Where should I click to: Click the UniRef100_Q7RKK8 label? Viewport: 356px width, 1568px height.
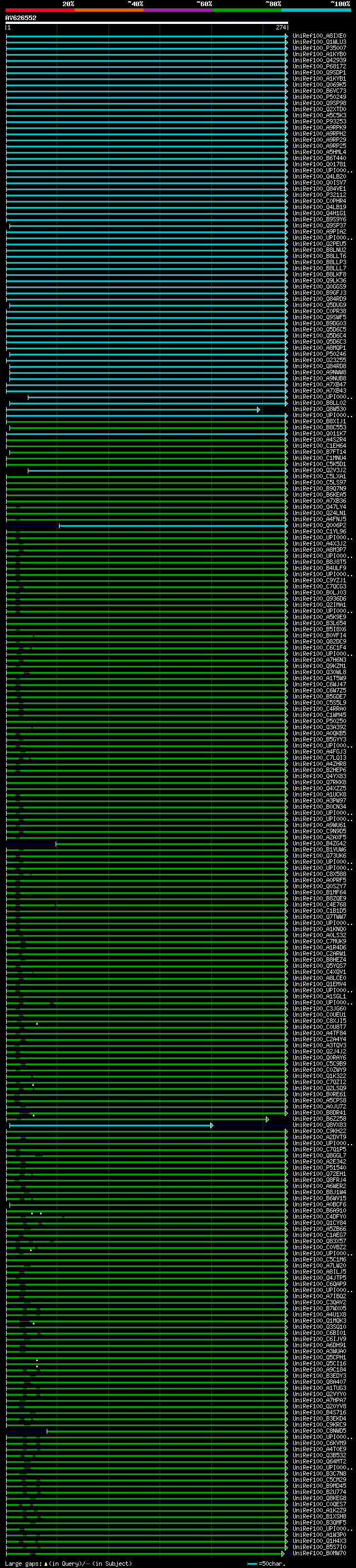tap(319, 782)
